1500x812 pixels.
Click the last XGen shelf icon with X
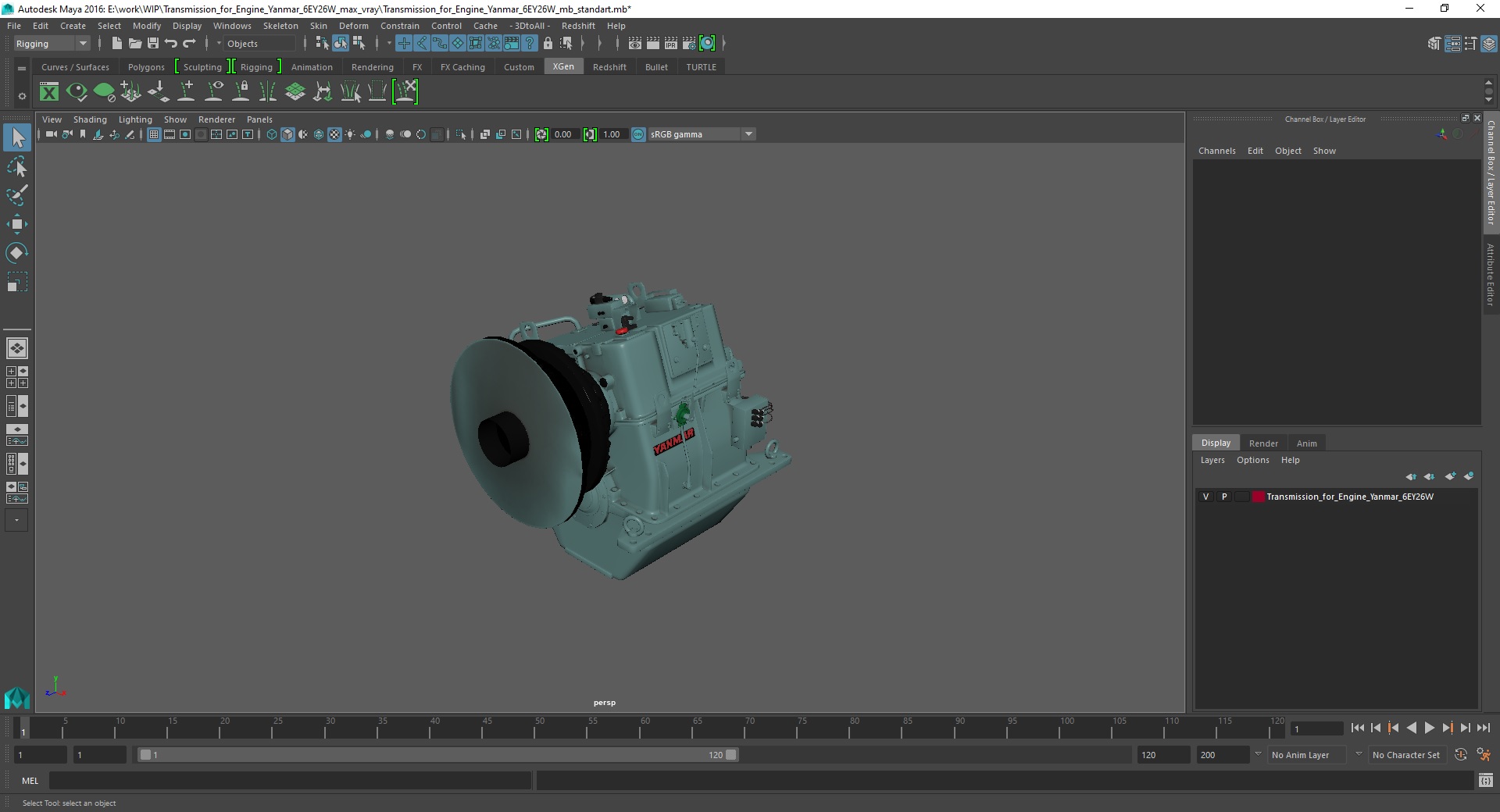pyautogui.click(x=405, y=92)
